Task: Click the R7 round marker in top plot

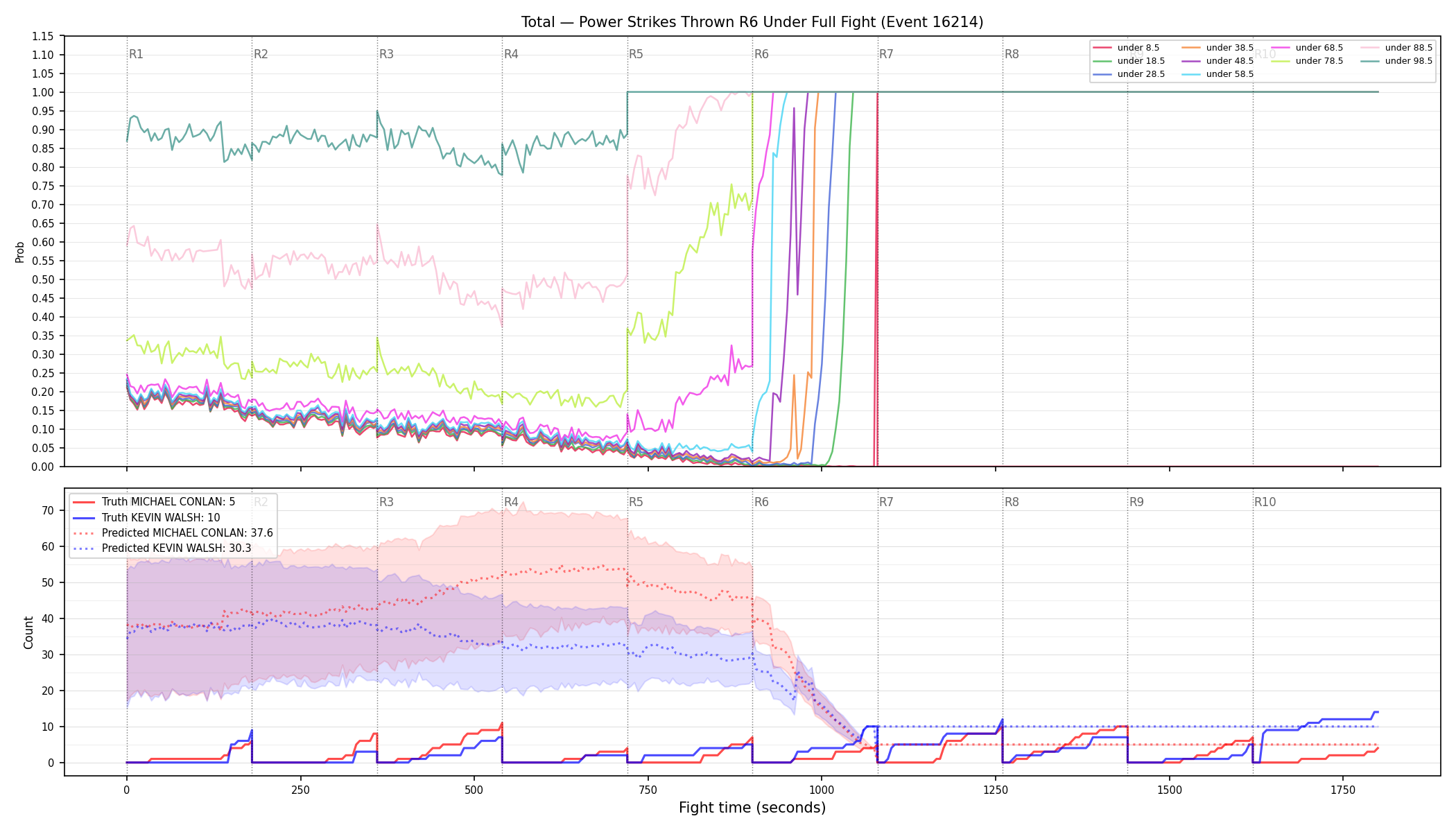Action: pos(886,54)
